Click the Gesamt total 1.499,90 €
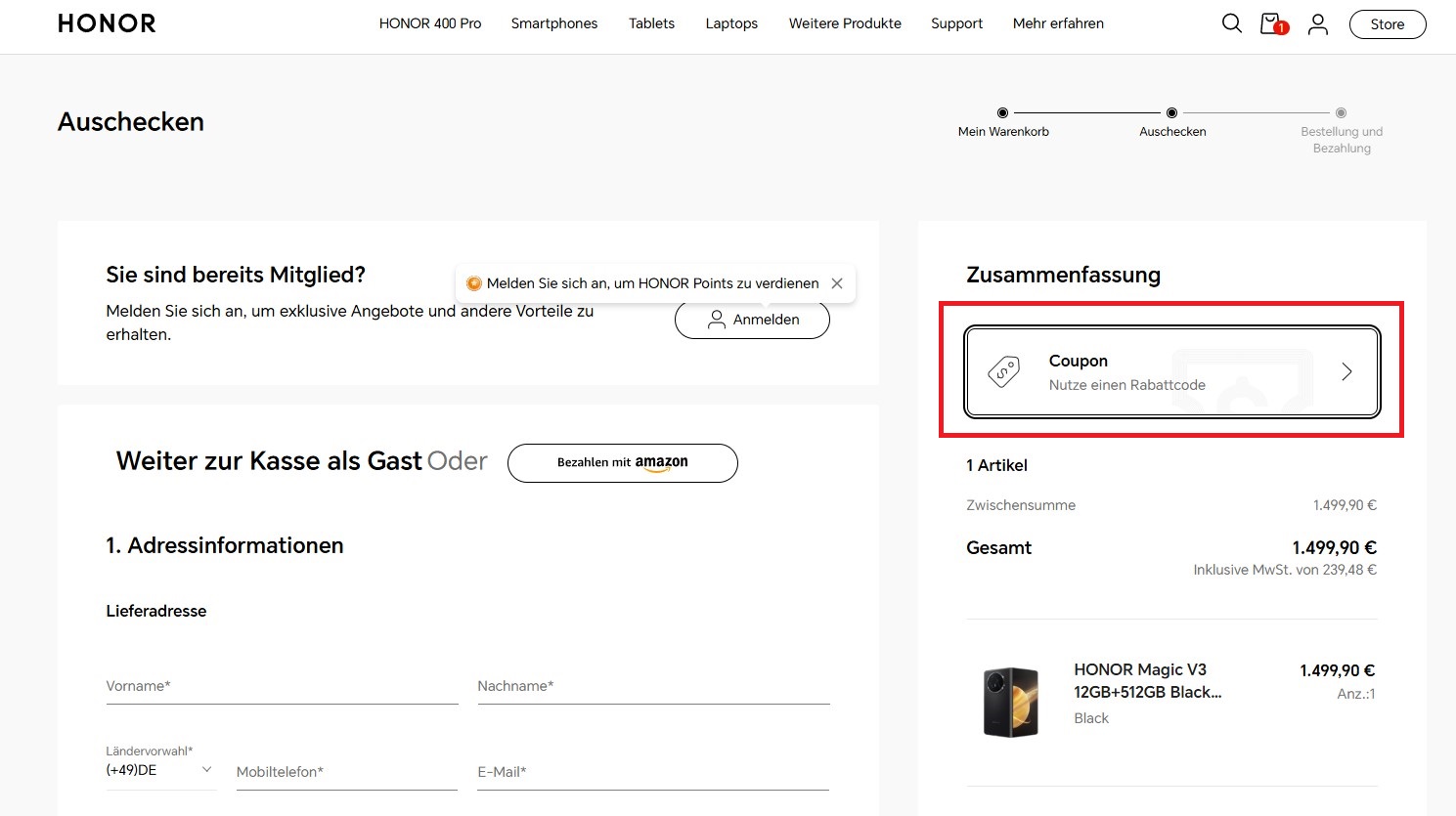The width and height of the screenshot is (1456, 816). [x=1334, y=547]
